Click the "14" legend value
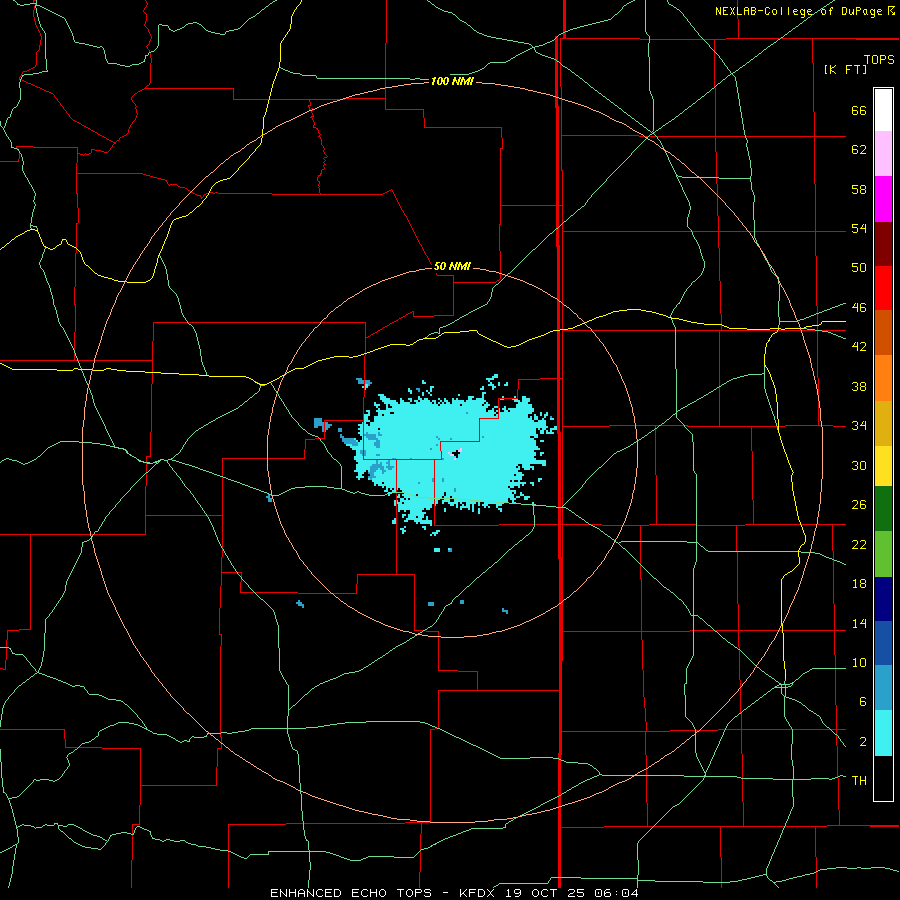900x900 pixels. (x=859, y=623)
